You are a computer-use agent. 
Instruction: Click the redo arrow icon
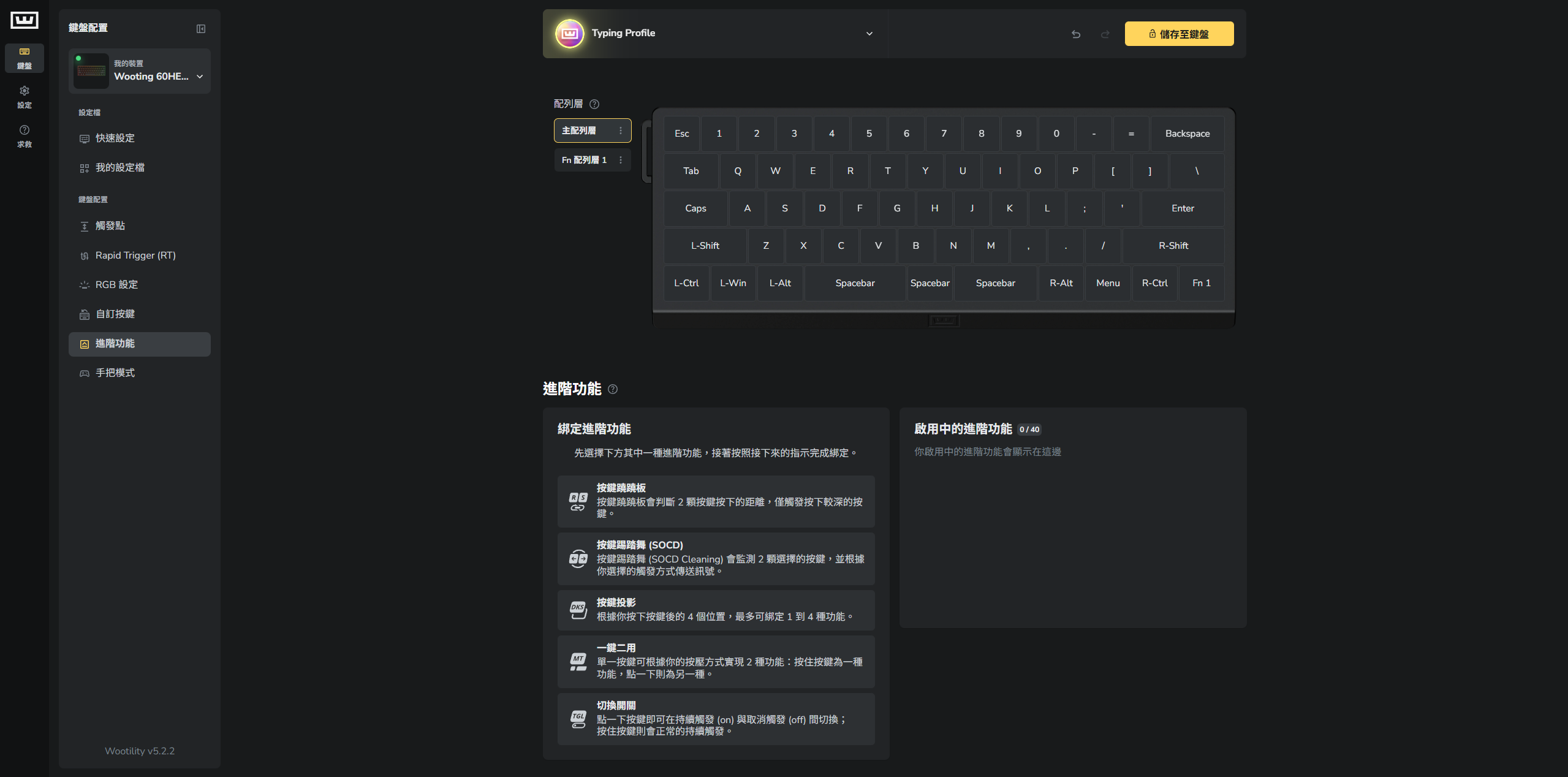click(x=1105, y=34)
